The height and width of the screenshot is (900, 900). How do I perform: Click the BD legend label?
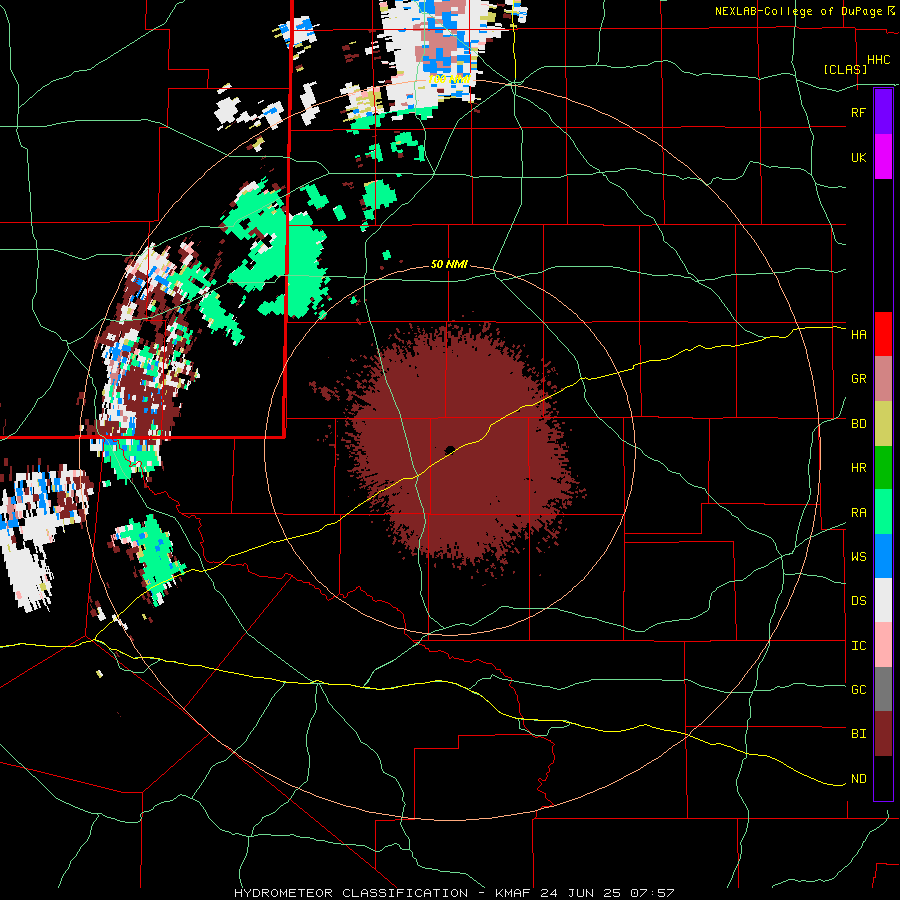click(x=858, y=424)
